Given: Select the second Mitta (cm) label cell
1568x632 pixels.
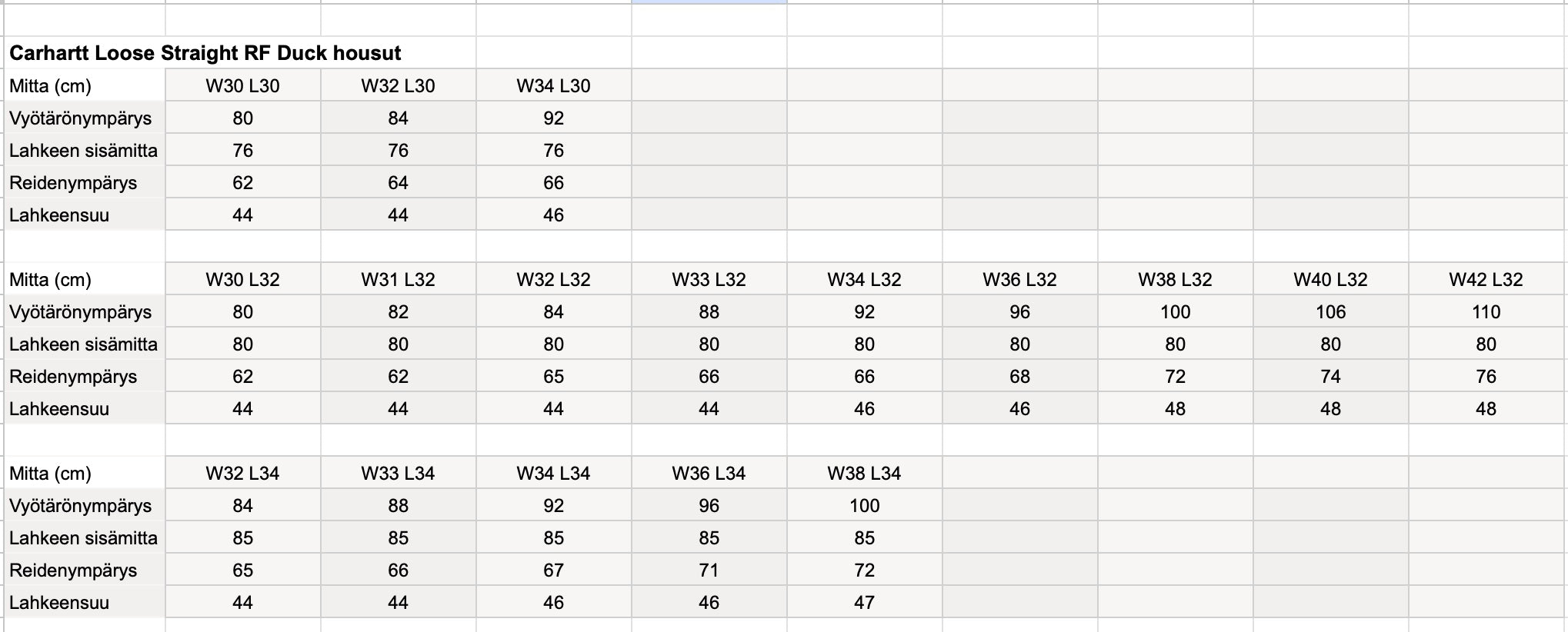Looking at the screenshot, I should [x=50, y=279].
